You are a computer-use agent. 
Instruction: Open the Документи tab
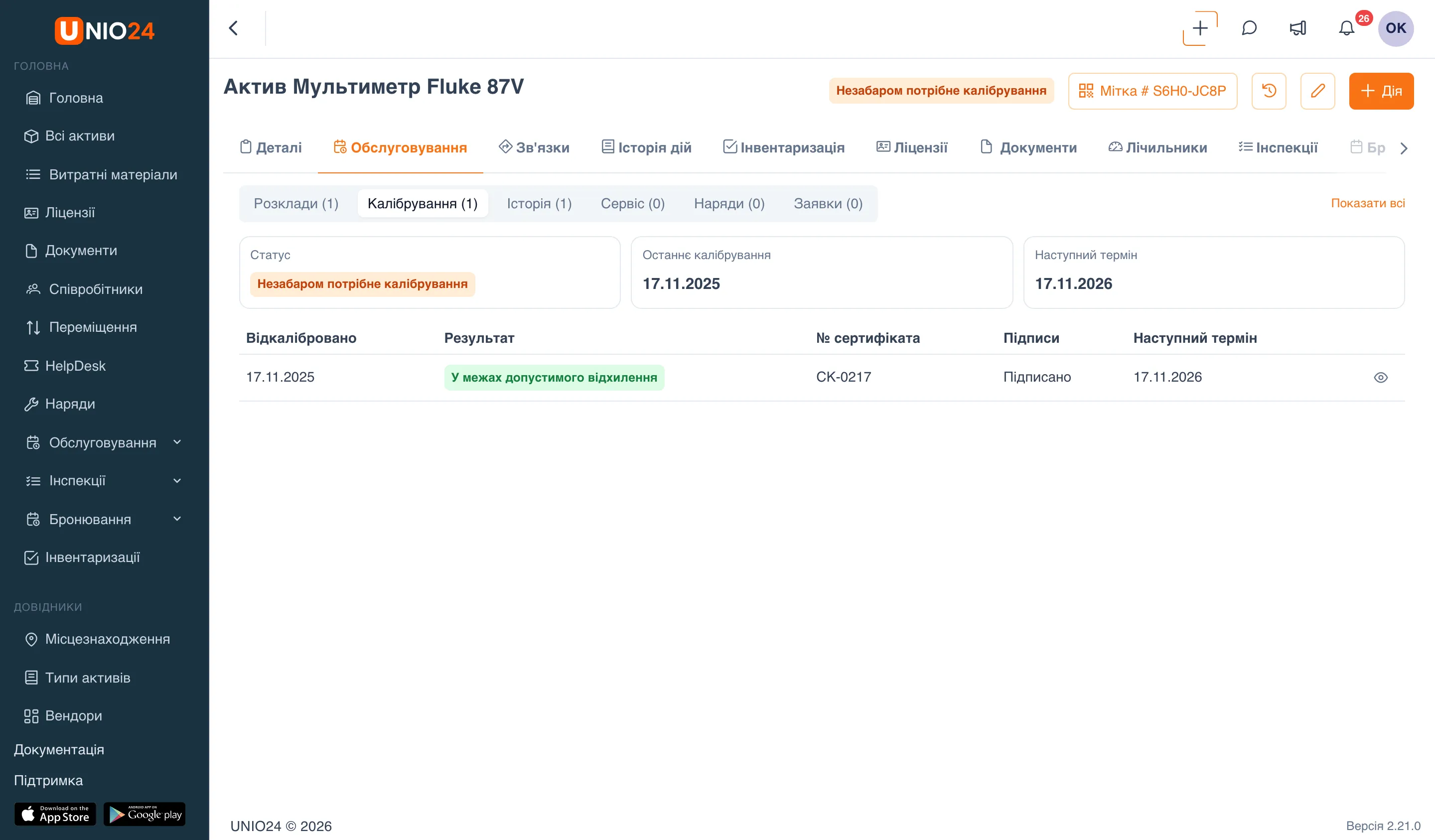[1028, 147]
